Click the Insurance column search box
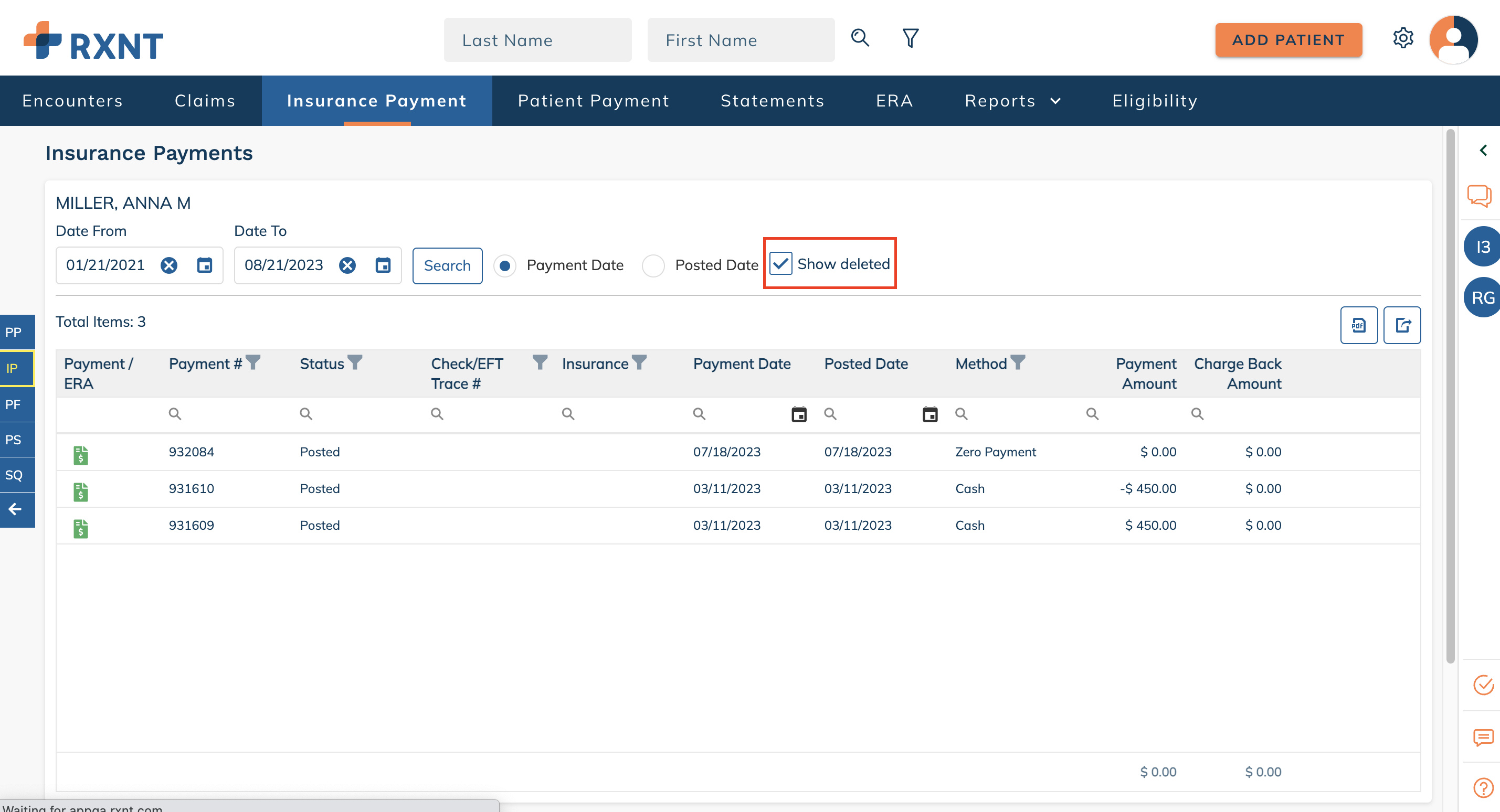 point(620,414)
